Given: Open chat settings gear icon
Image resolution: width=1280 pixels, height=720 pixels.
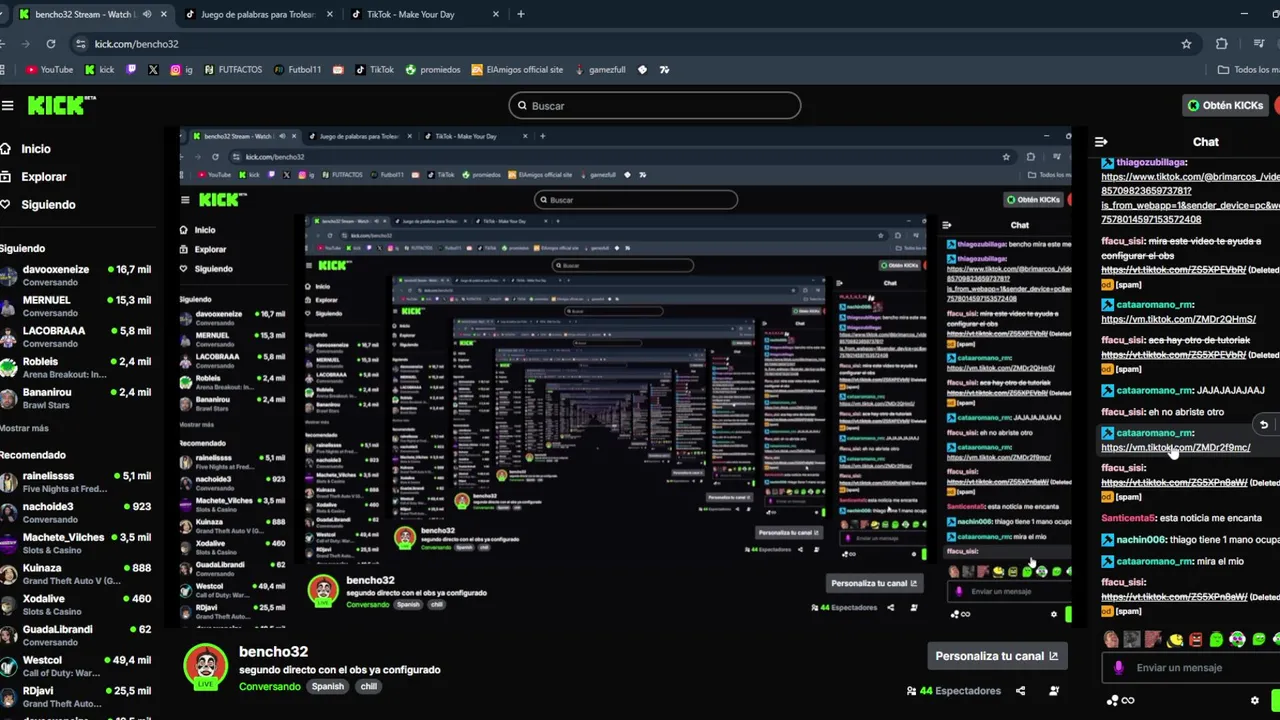Looking at the screenshot, I should (1255, 700).
